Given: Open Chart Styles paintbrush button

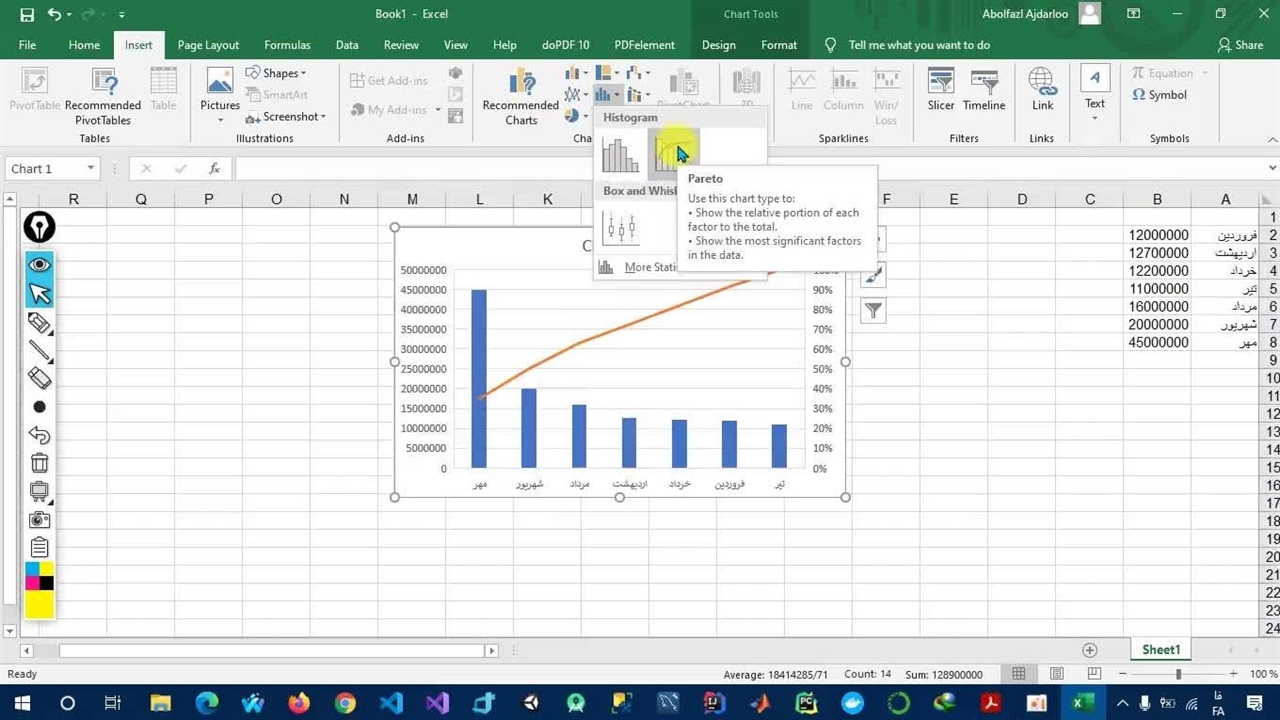Looking at the screenshot, I should [x=873, y=275].
